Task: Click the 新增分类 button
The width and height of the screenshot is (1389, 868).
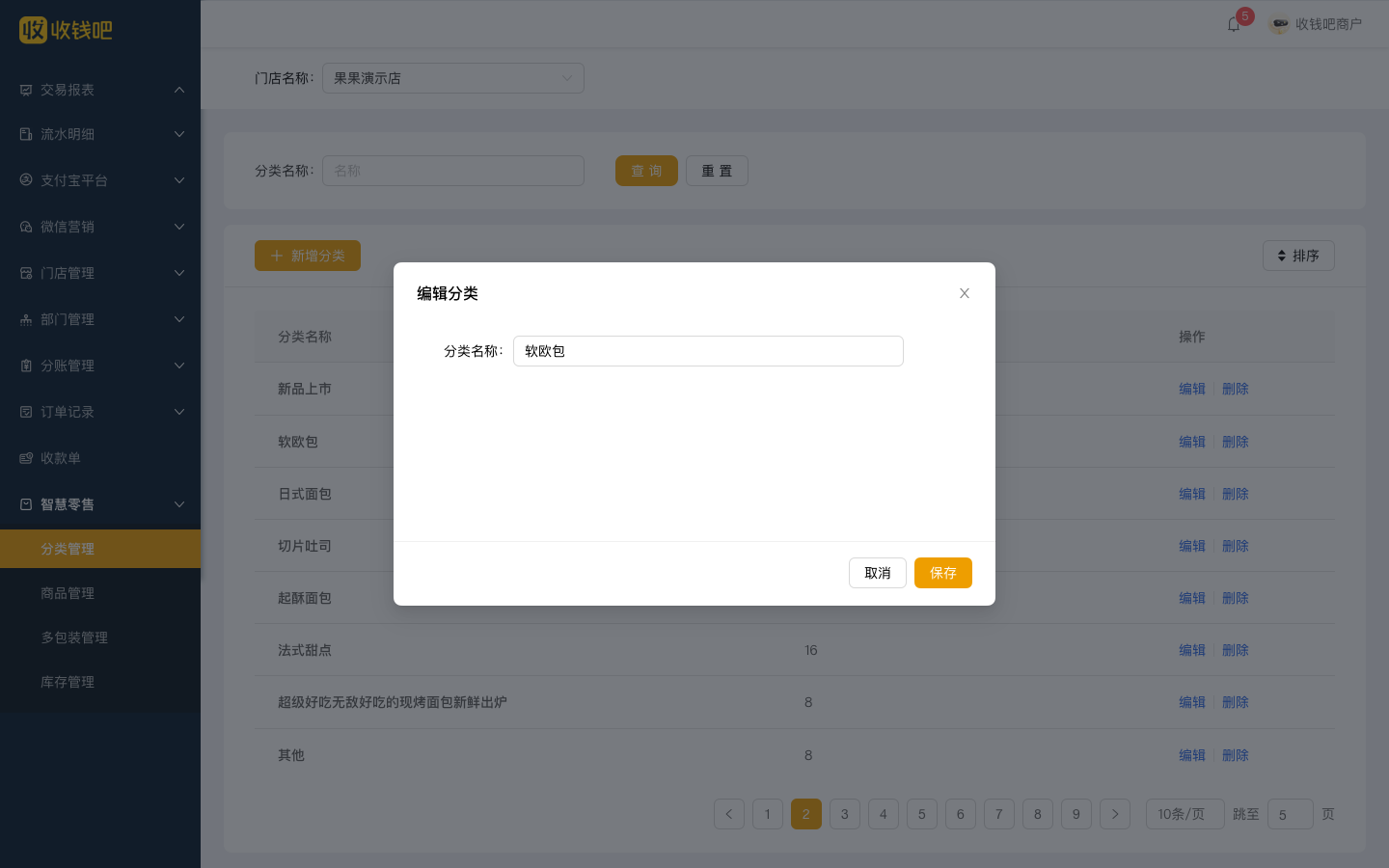Action: click(308, 256)
